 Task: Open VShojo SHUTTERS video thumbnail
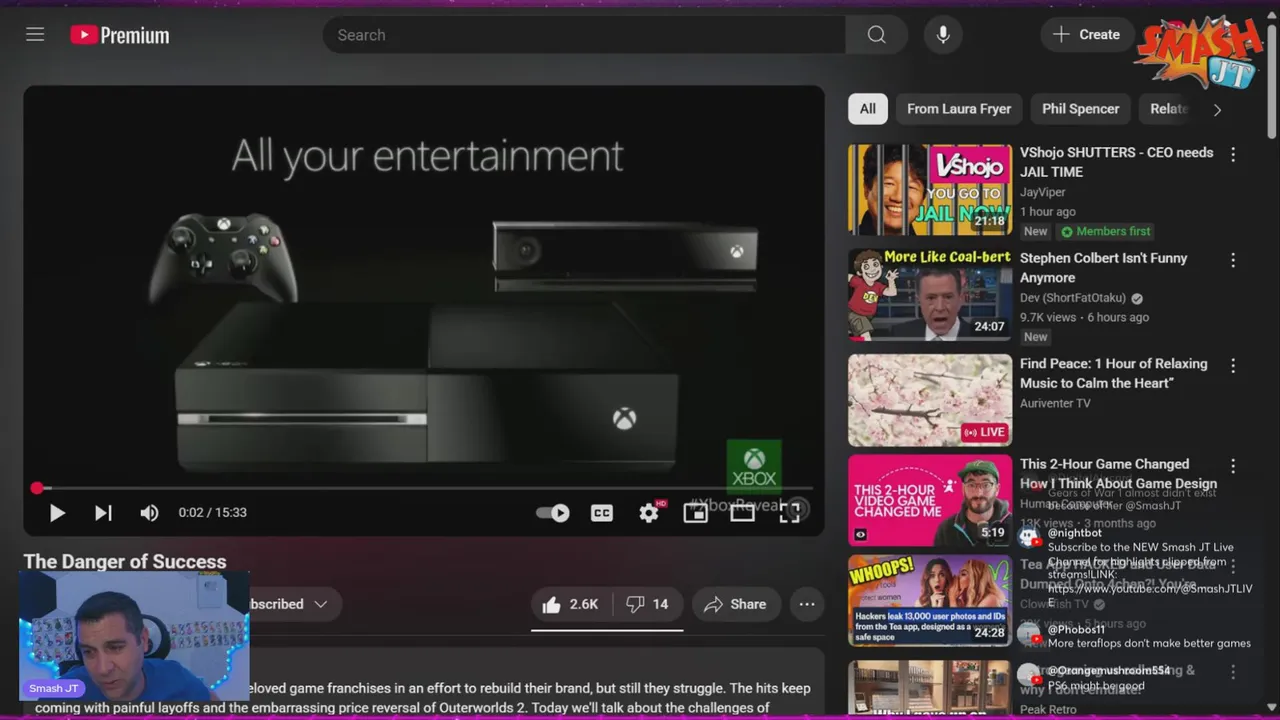[x=930, y=190]
